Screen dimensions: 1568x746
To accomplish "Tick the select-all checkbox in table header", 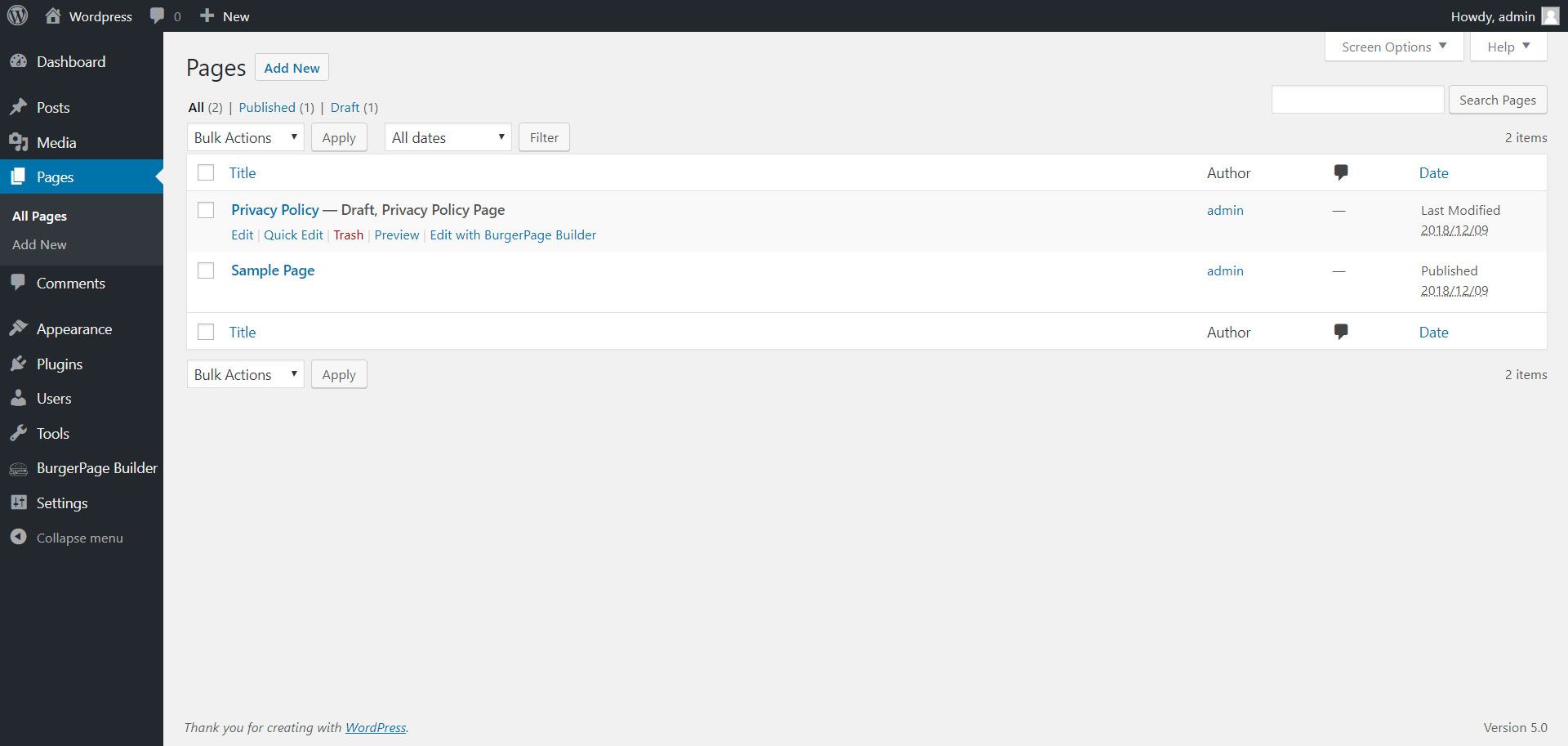I will click(x=206, y=172).
